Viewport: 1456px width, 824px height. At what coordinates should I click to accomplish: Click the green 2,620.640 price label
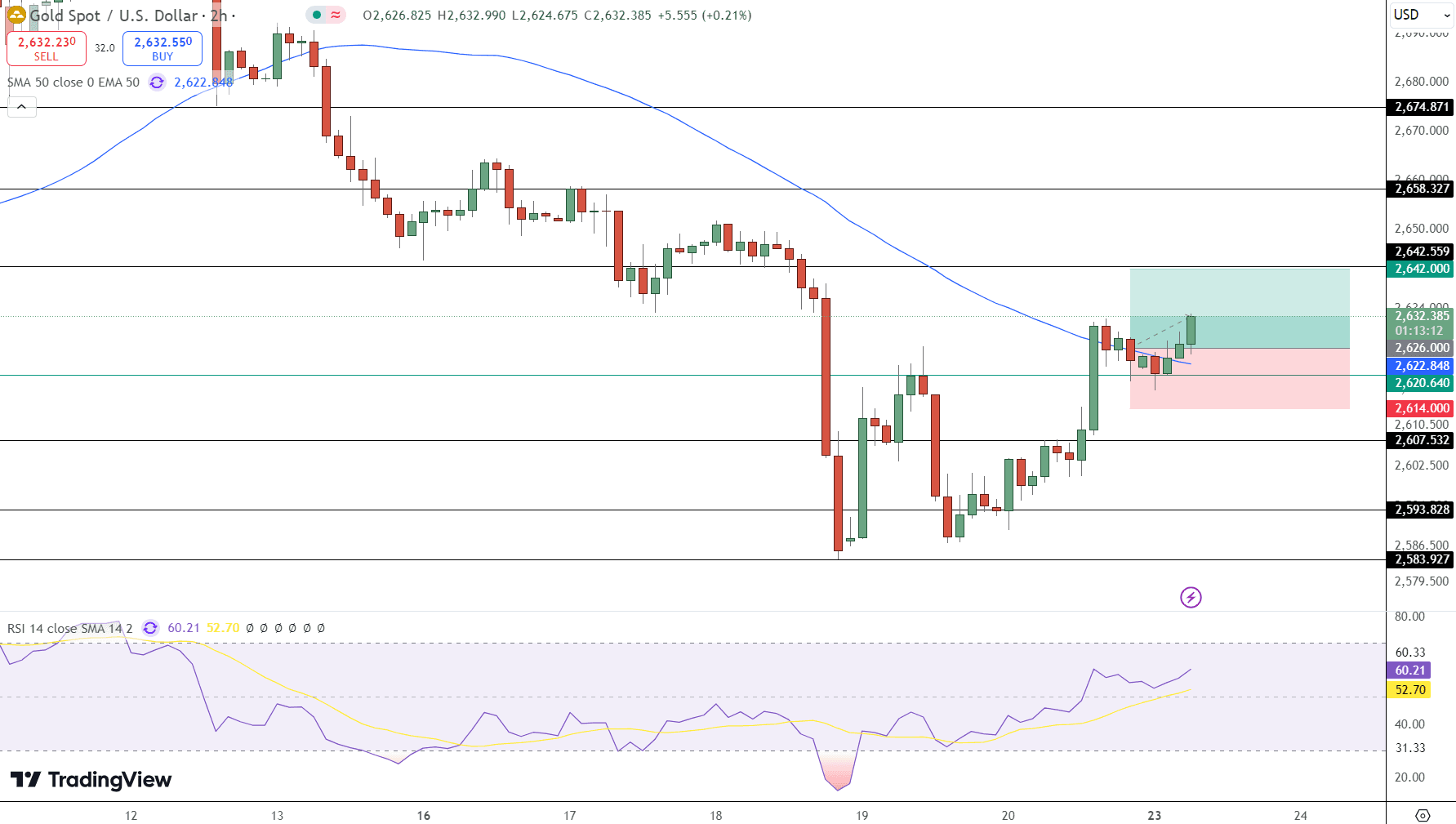click(1421, 383)
